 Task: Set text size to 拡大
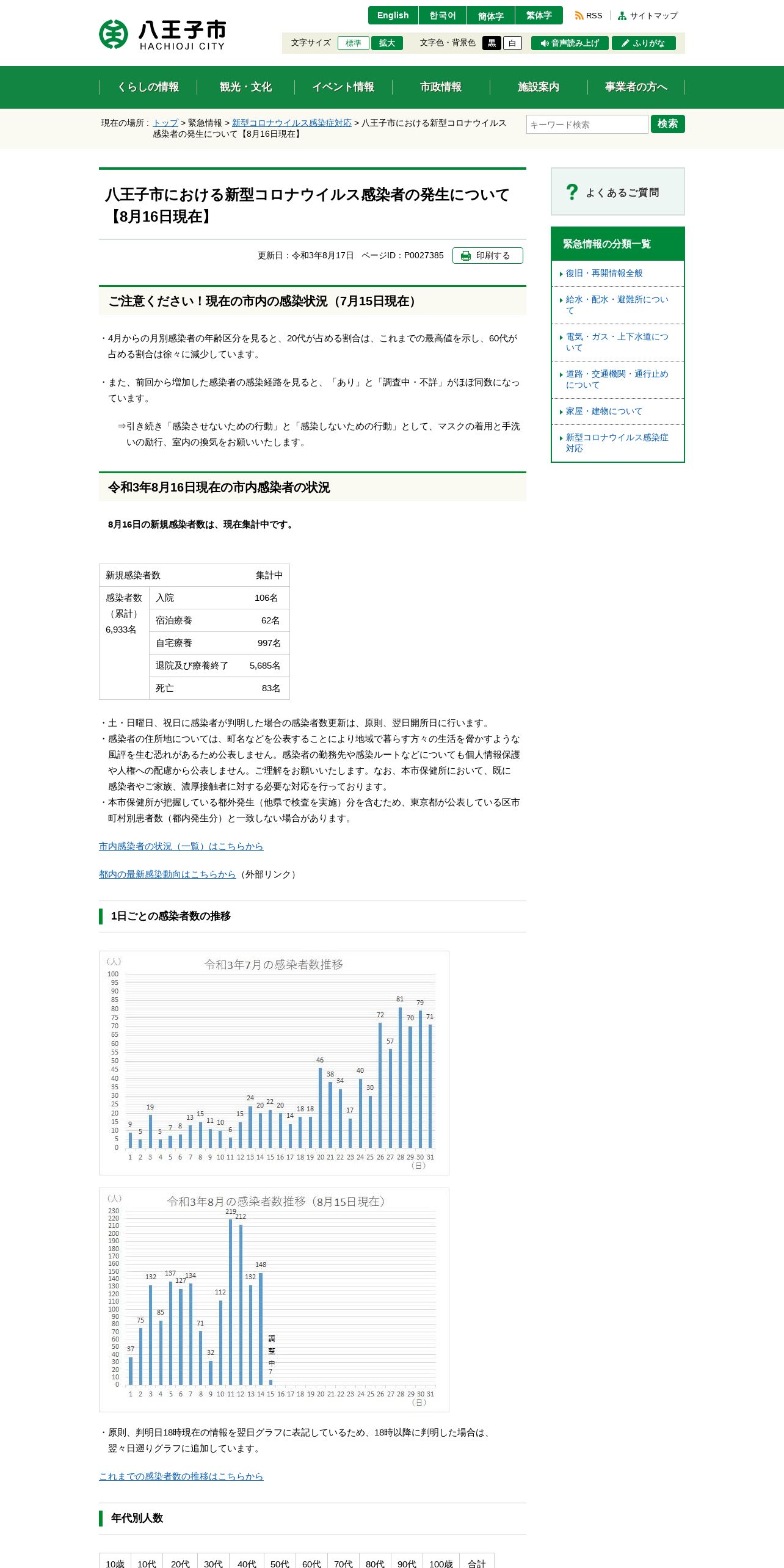pos(387,43)
